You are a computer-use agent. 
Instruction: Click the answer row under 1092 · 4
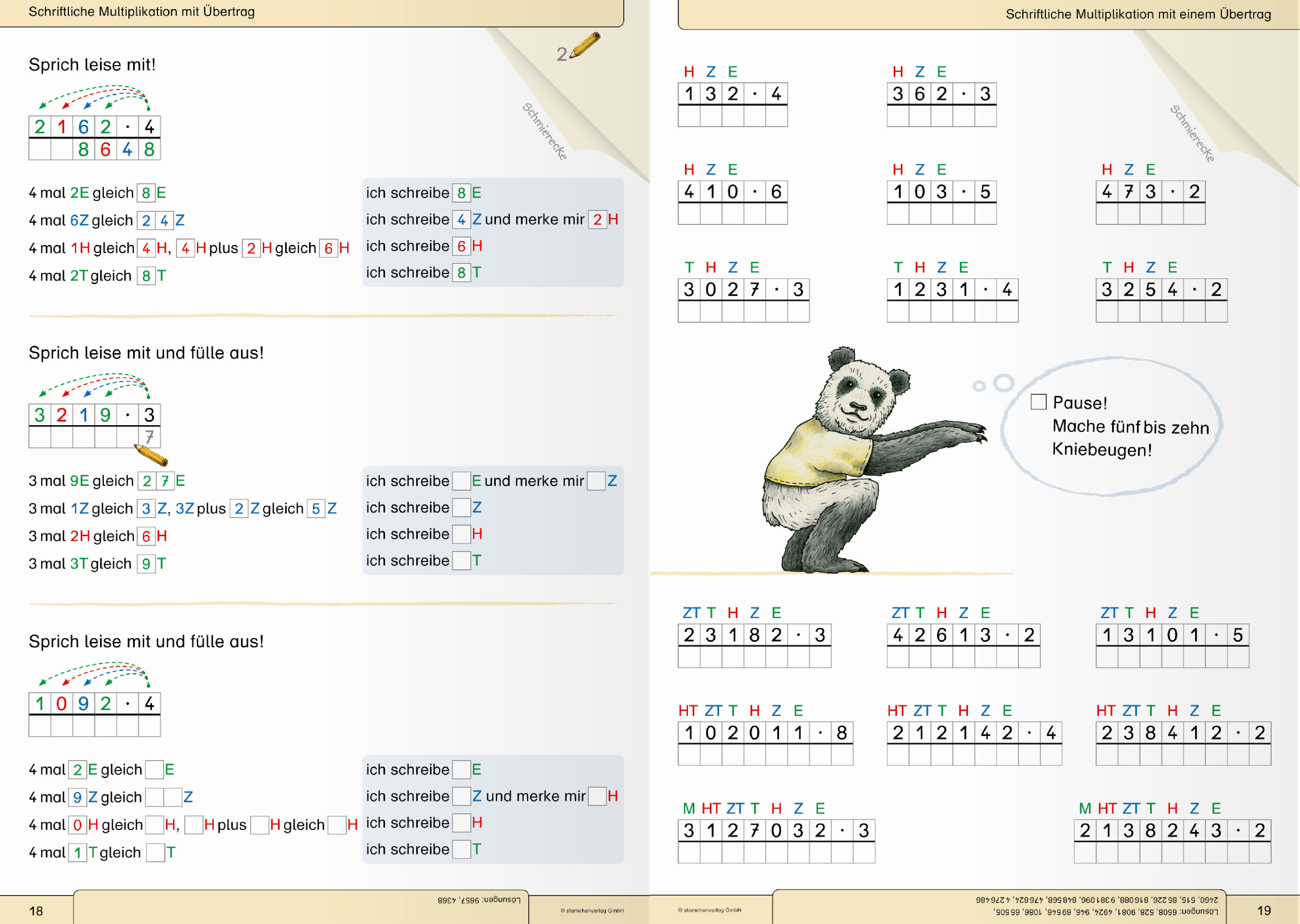(x=94, y=726)
